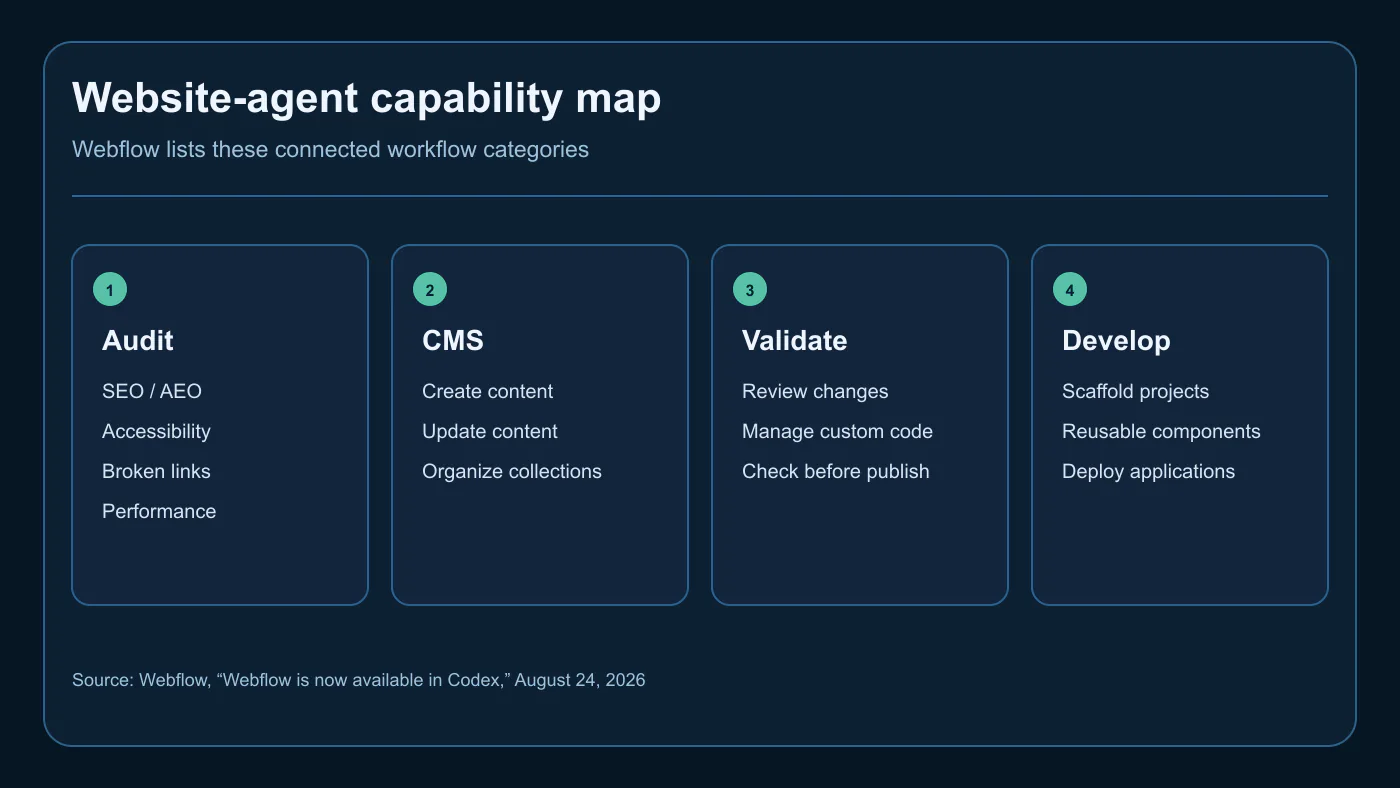The height and width of the screenshot is (788, 1400).
Task: Click the 'Create content' item
Action: click(488, 391)
